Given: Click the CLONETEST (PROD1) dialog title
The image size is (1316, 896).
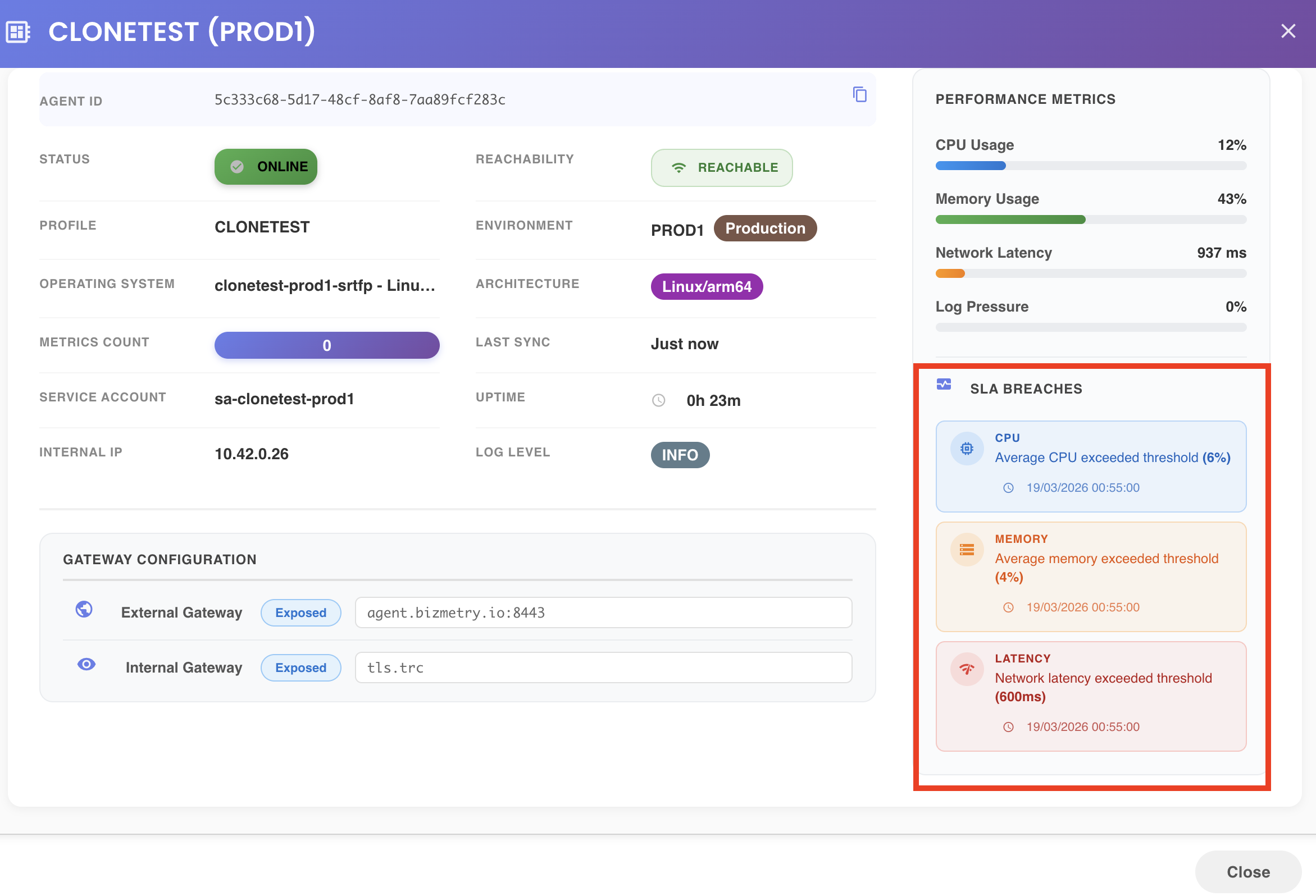Looking at the screenshot, I should [x=182, y=31].
